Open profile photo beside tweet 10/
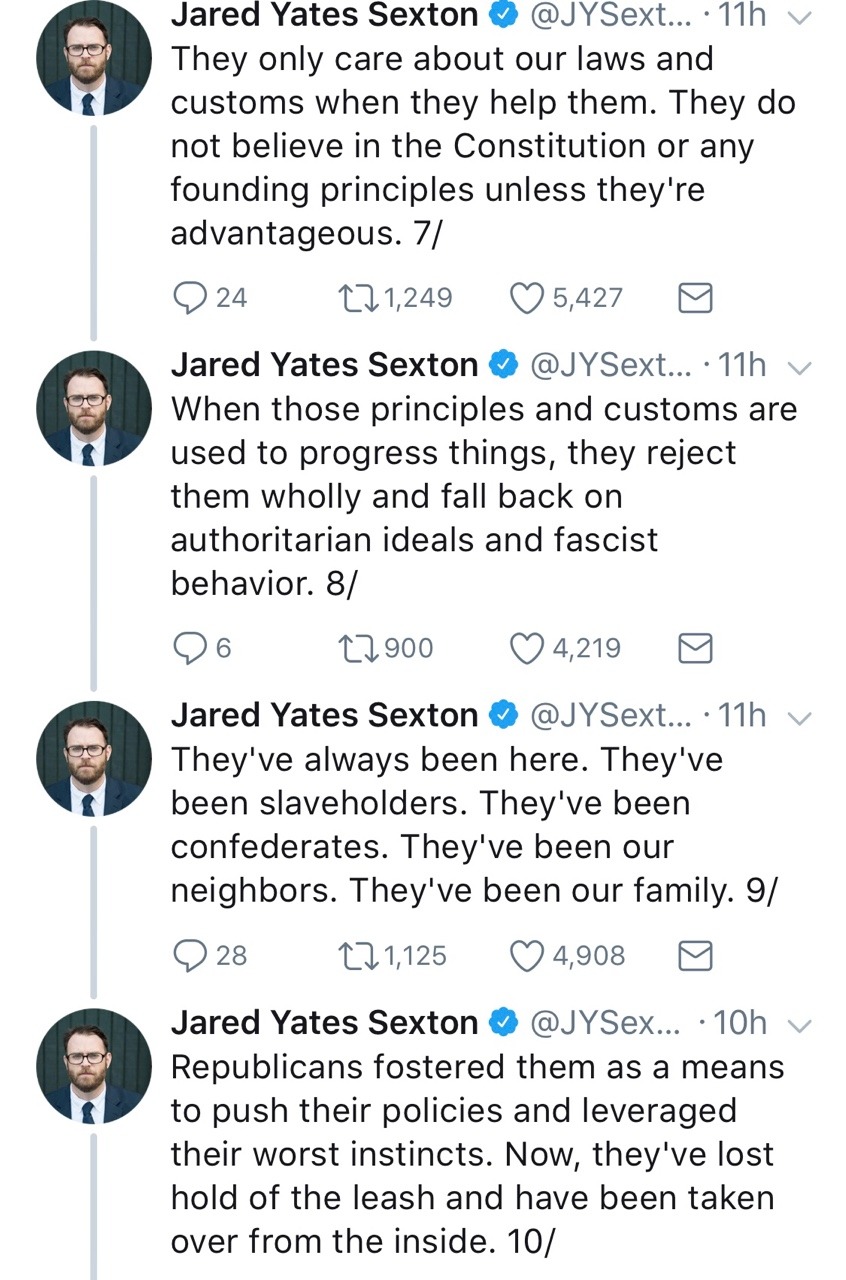The width and height of the screenshot is (846, 1280). pyautogui.click(x=93, y=1065)
